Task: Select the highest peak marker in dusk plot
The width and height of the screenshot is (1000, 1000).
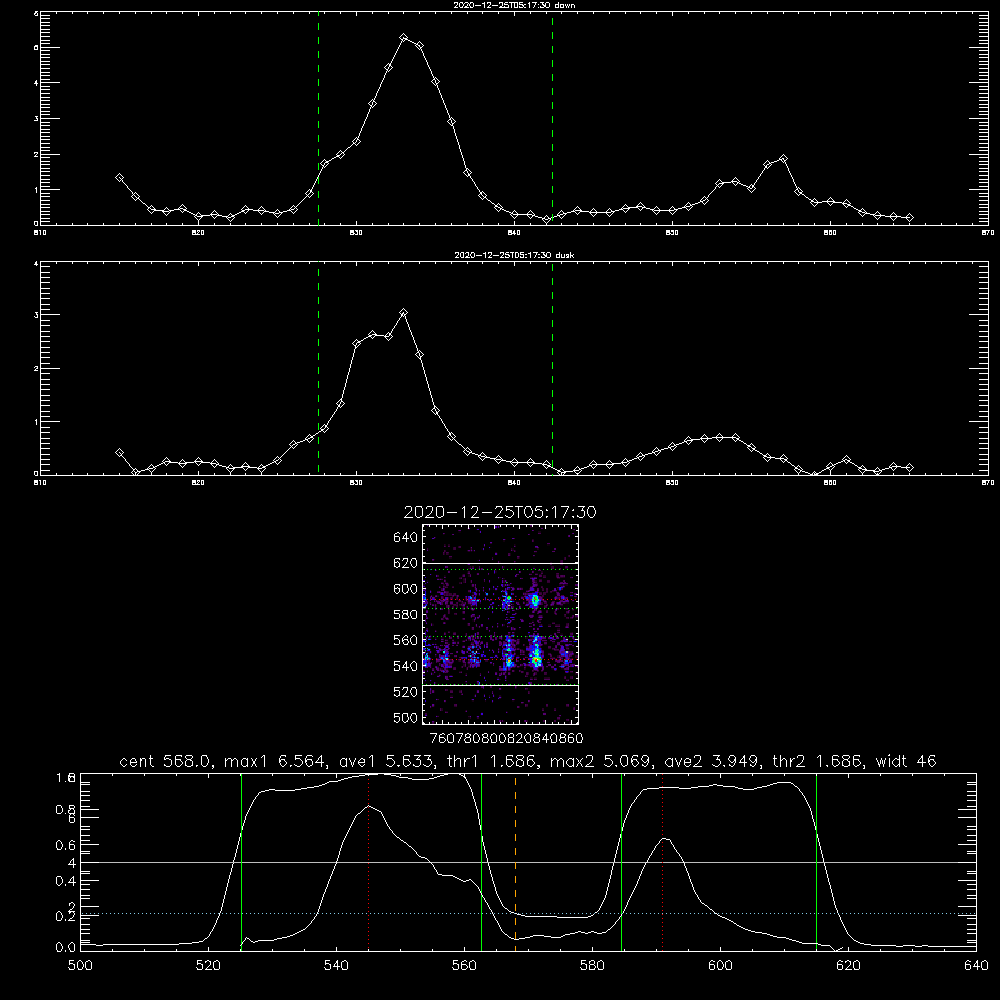Action: pos(403,312)
